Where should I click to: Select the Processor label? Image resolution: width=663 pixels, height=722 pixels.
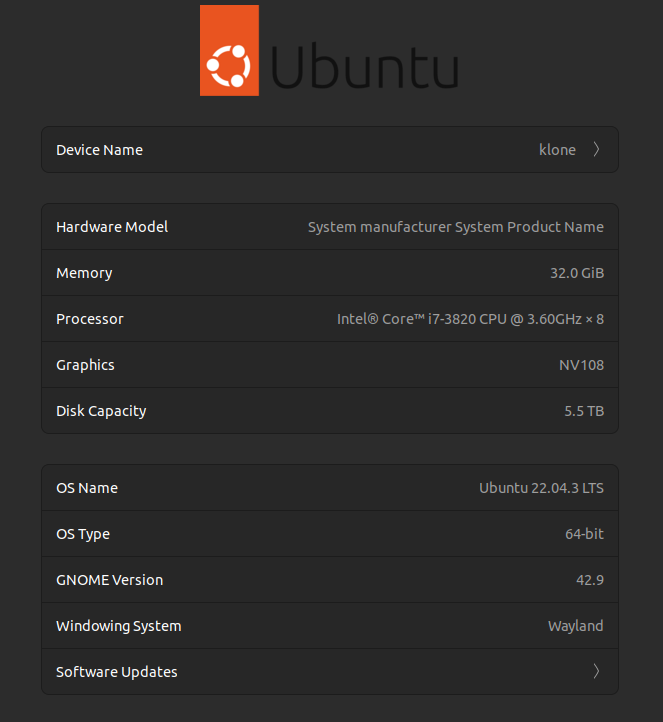point(90,319)
